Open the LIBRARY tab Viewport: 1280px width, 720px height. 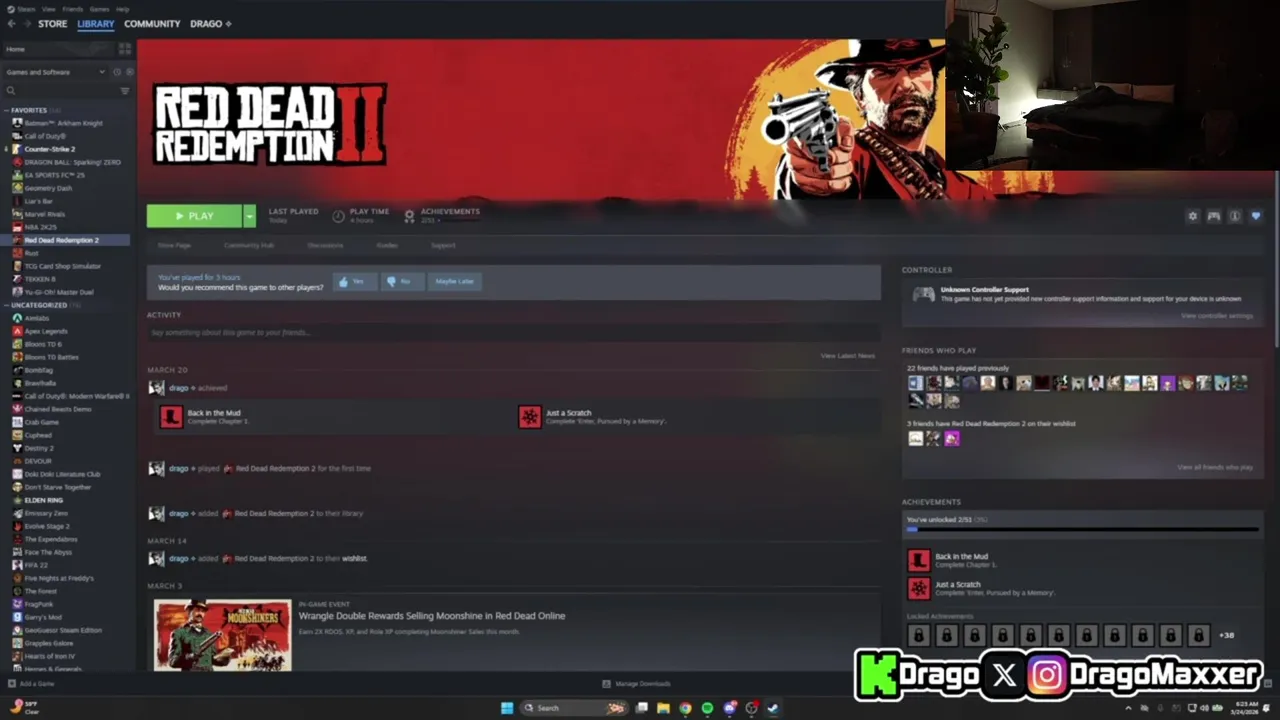point(96,24)
